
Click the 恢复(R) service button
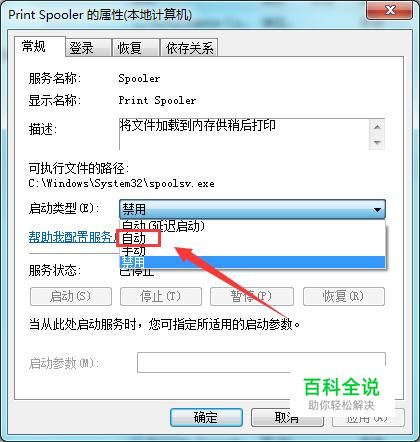344,296
